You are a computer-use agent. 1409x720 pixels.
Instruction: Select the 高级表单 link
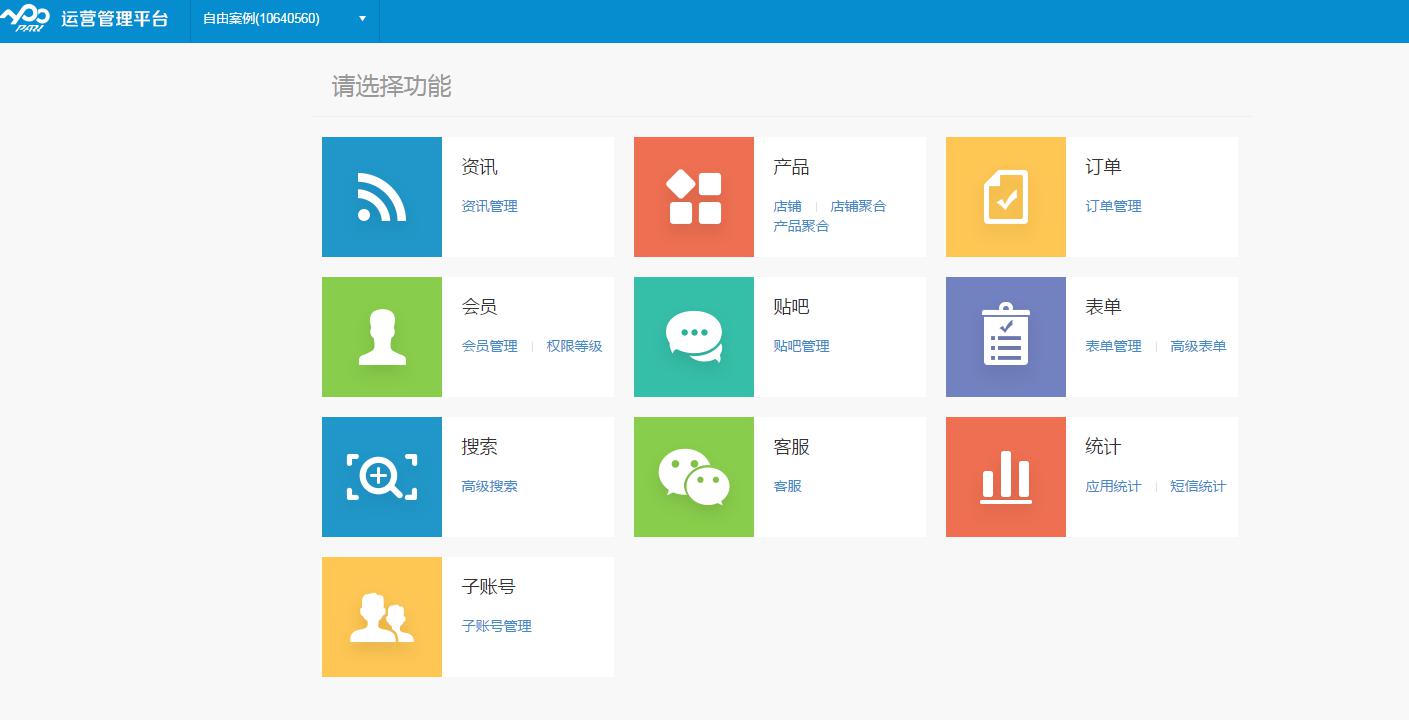pyautogui.click(x=1198, y=346)
